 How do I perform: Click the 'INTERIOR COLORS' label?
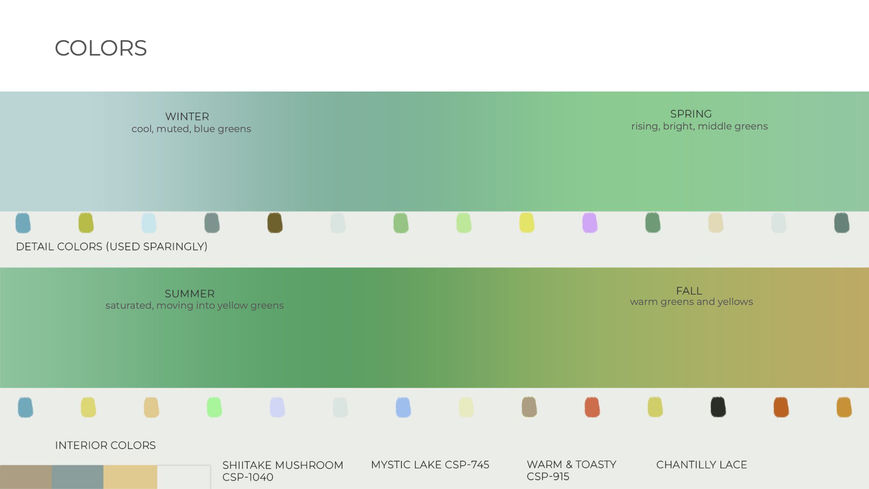105,445
